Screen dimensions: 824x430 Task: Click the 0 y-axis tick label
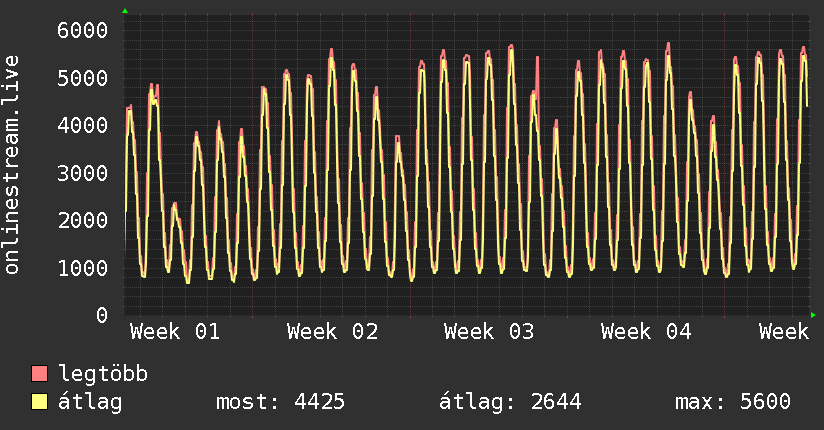coord(100,315)
